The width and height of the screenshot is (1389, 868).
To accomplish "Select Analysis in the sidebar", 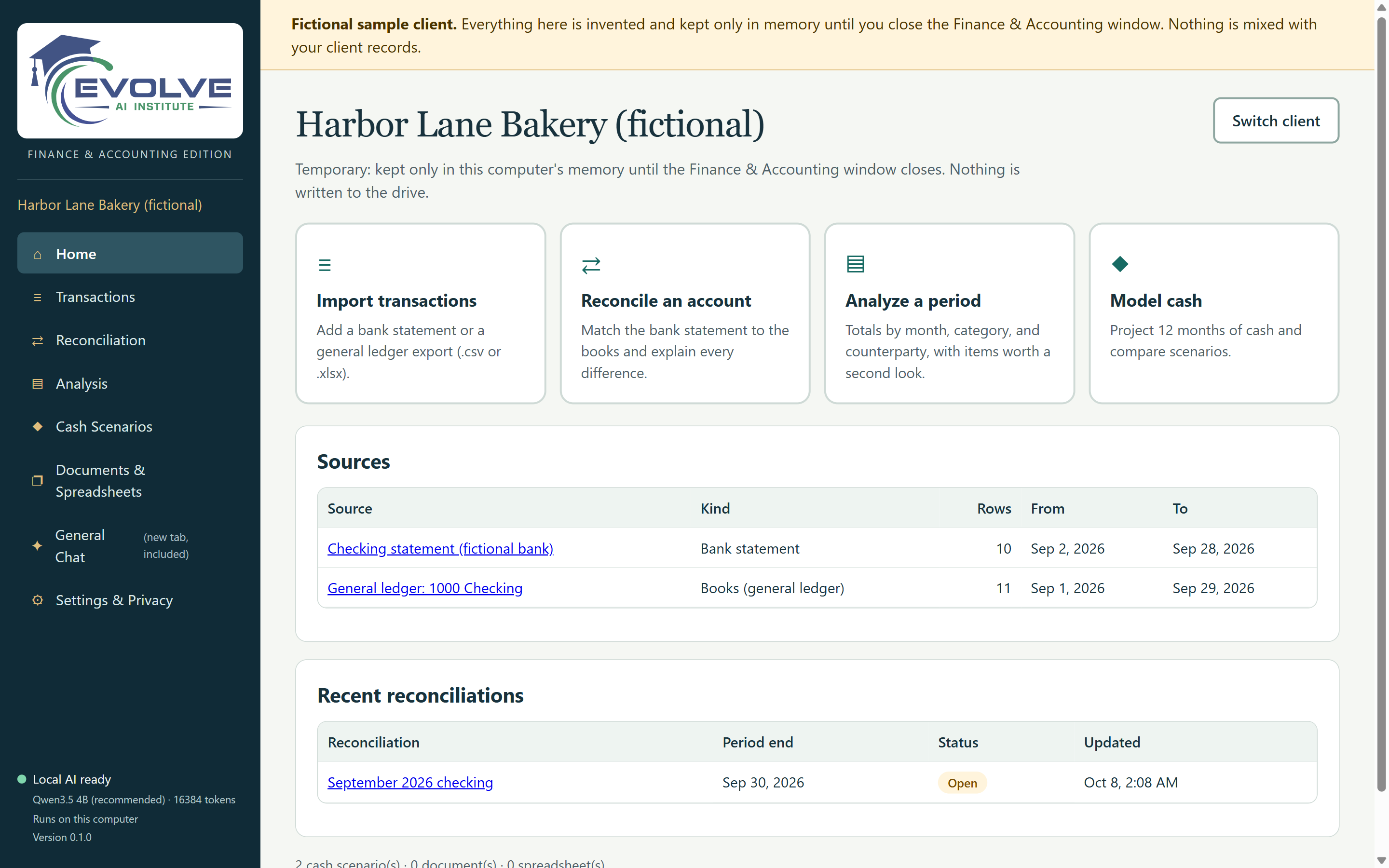I will (x=130, y=383).
